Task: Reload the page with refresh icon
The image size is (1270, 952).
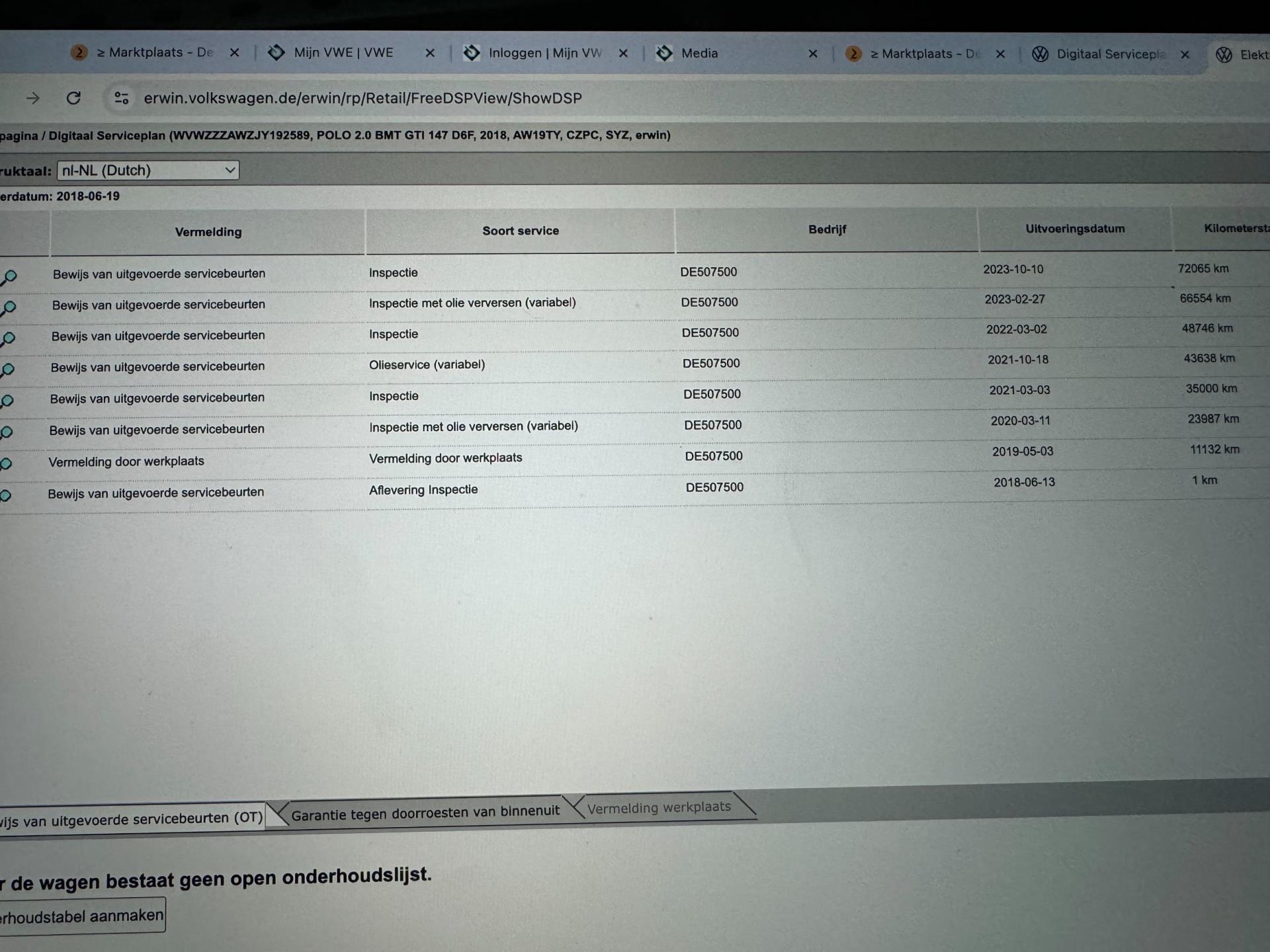Action: pos(73,99)
